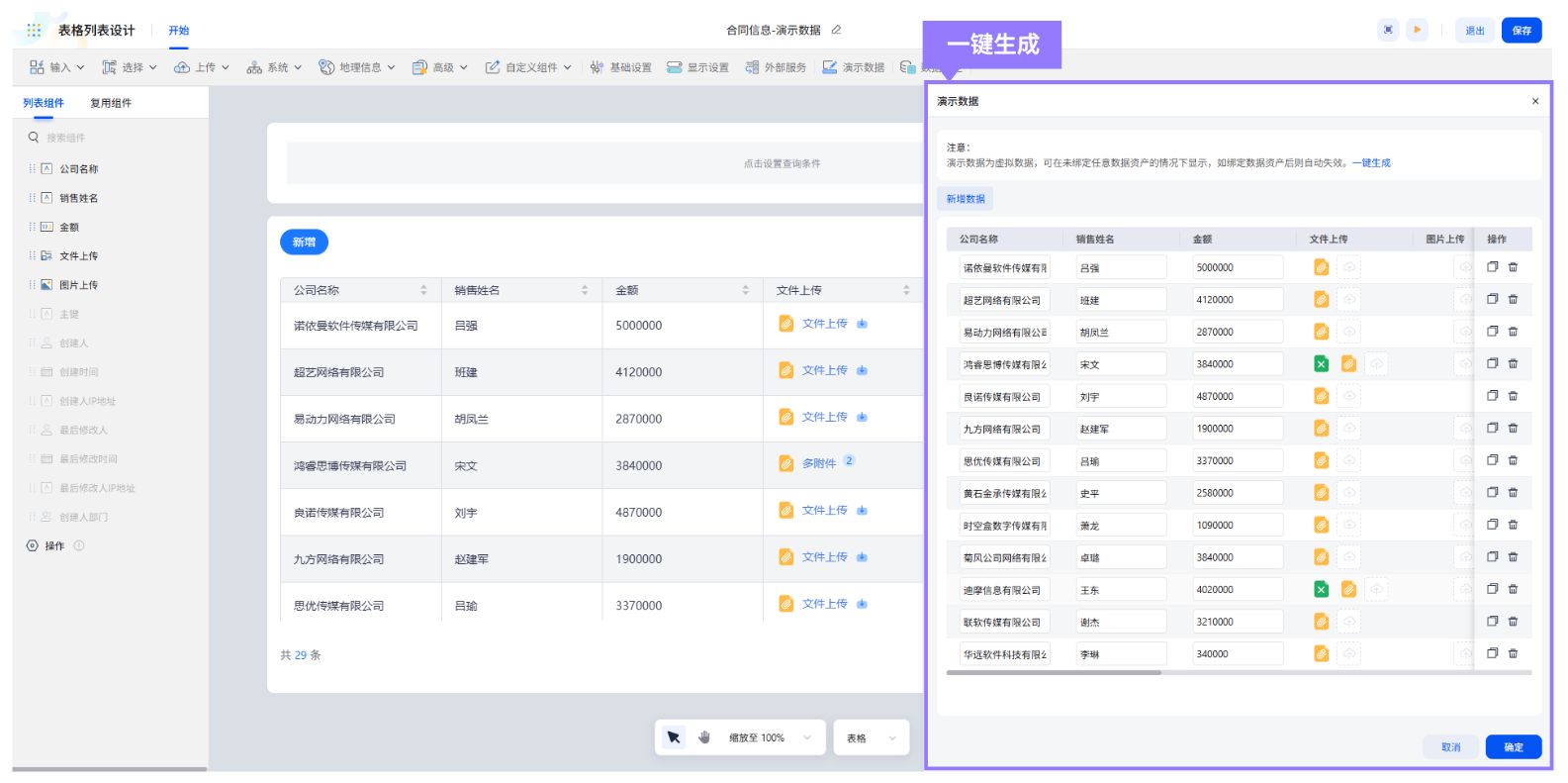
Task: Open 外部服务 toolbar item
Action: click(775, 67)
